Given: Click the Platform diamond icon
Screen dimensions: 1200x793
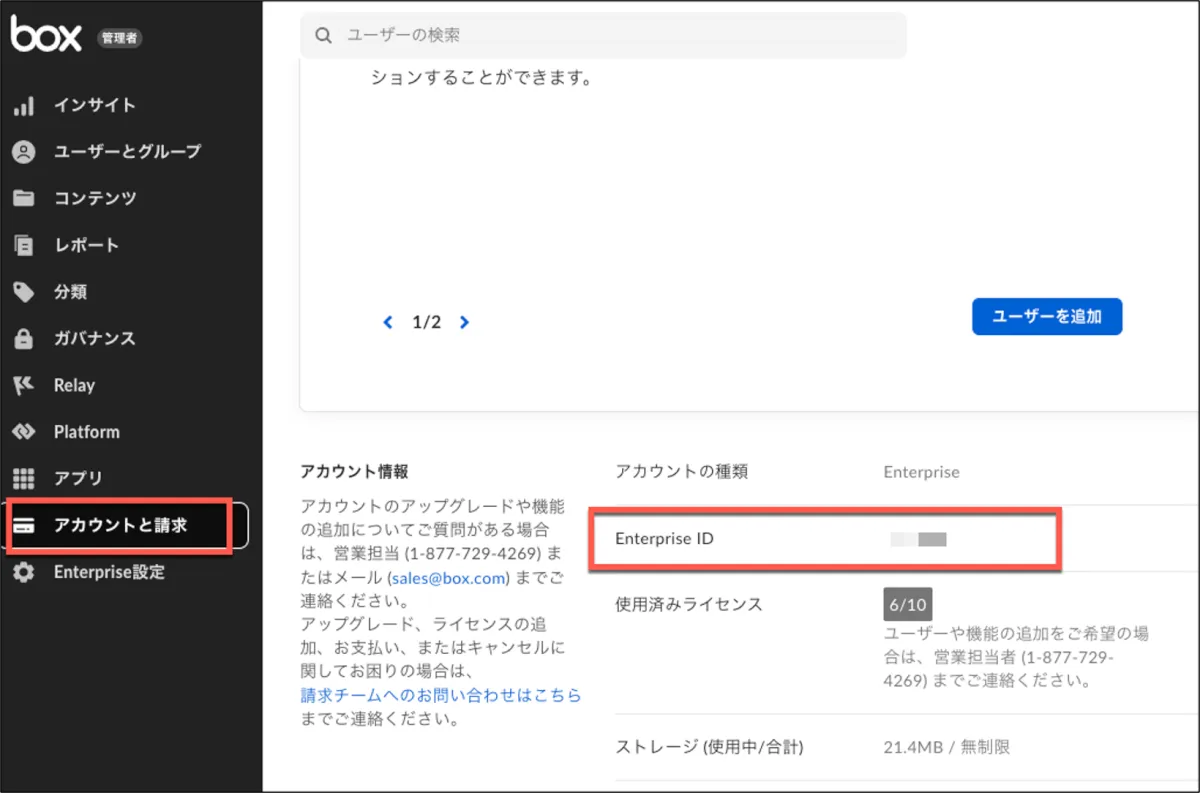Looking at the screenshot, I should (x=23, y=432).
